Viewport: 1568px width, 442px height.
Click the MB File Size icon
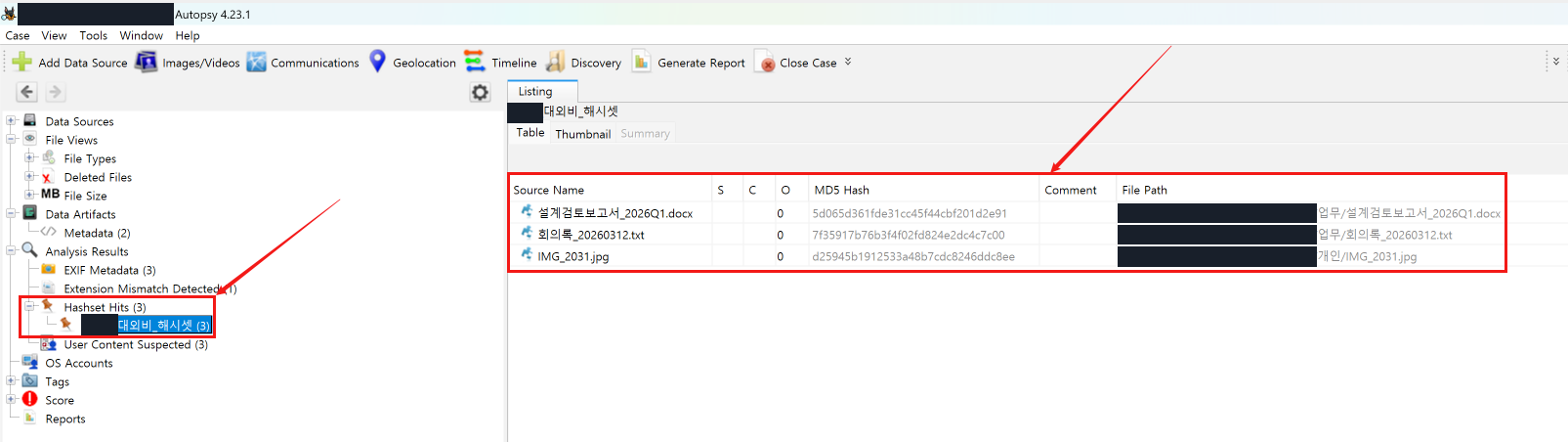50,195
